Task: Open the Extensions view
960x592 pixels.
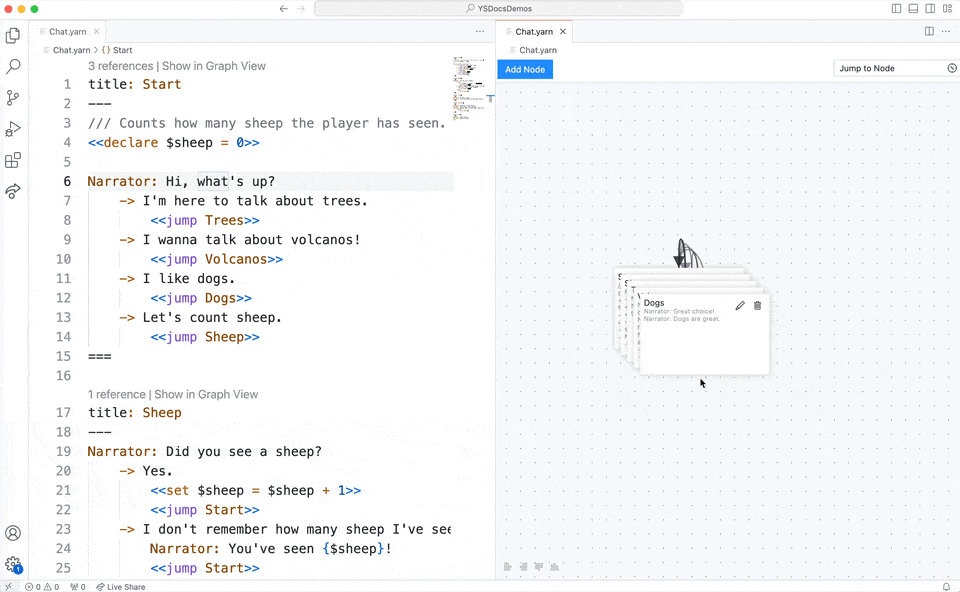Action: (x=13, y=160)
